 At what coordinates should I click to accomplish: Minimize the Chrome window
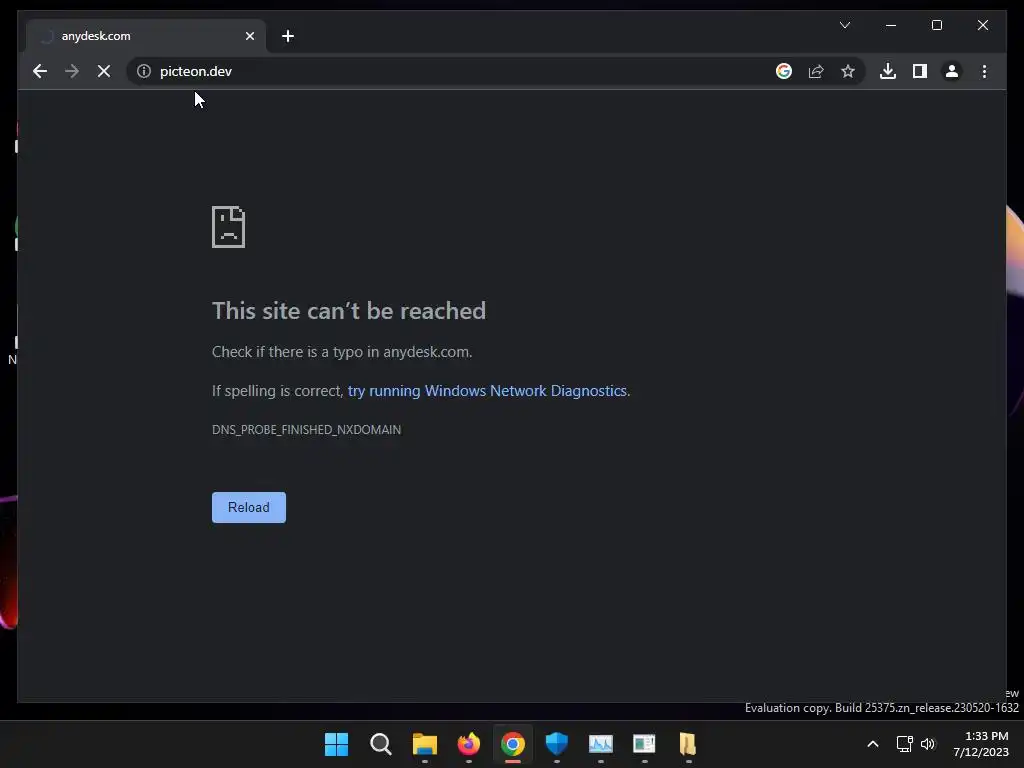pos(891,25)
